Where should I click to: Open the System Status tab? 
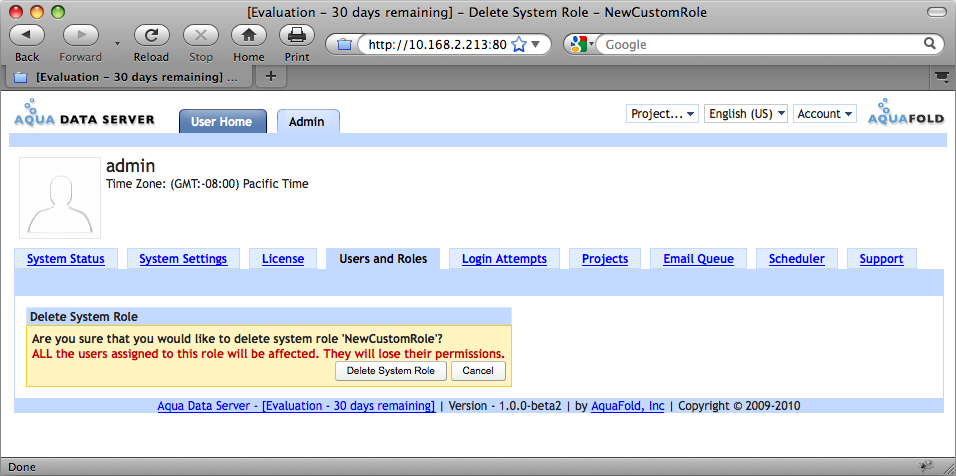[x=66, y=259]
